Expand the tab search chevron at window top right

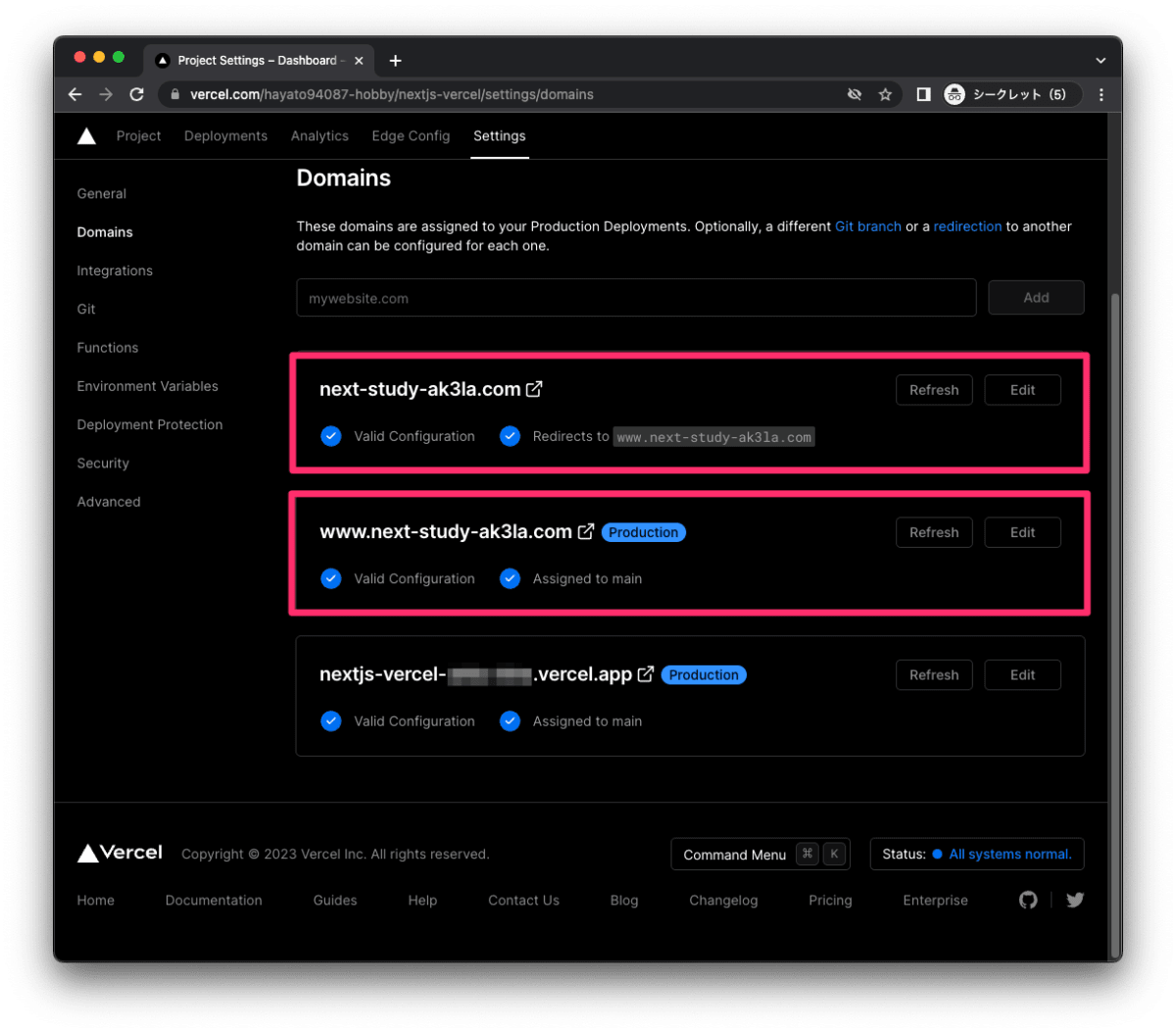(1101, 61)
